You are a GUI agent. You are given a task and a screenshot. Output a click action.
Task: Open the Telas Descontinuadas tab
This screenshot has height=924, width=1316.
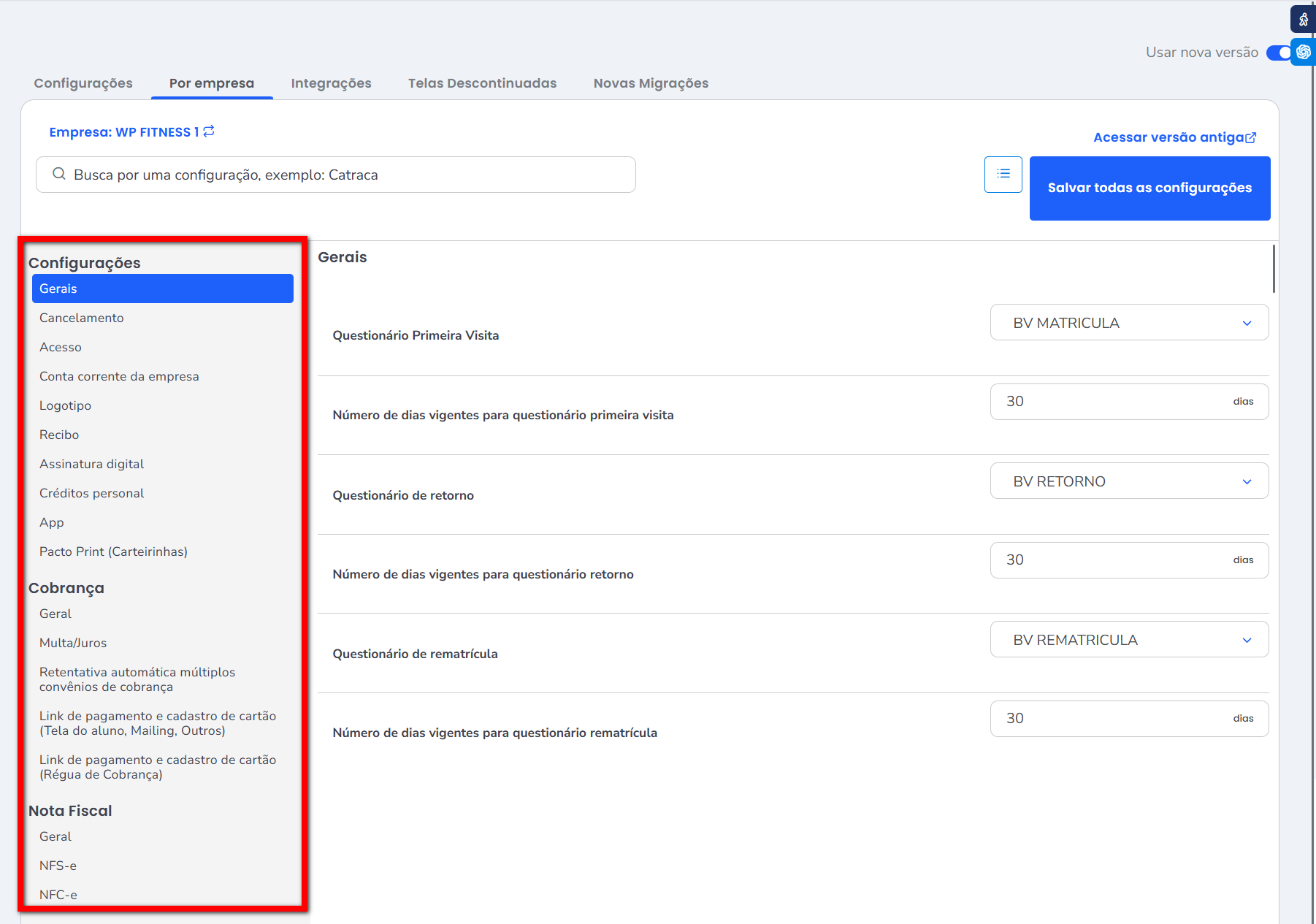click(482, 83)
